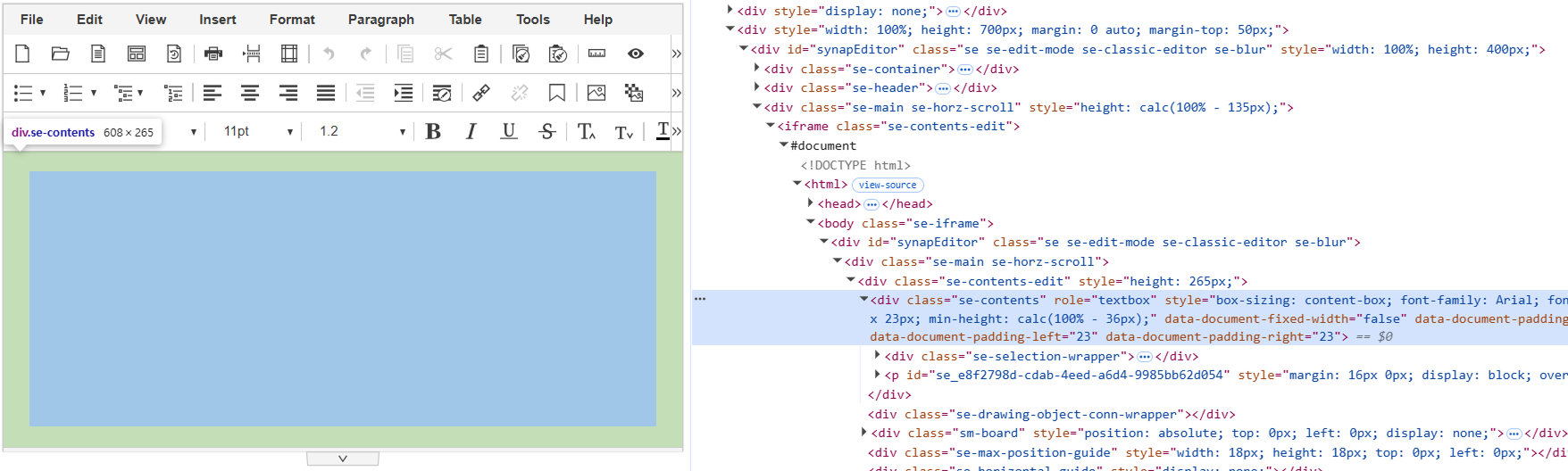1568x471 pixels.
Task: Toggle italic formatting
Action: (x=471, y=131)
